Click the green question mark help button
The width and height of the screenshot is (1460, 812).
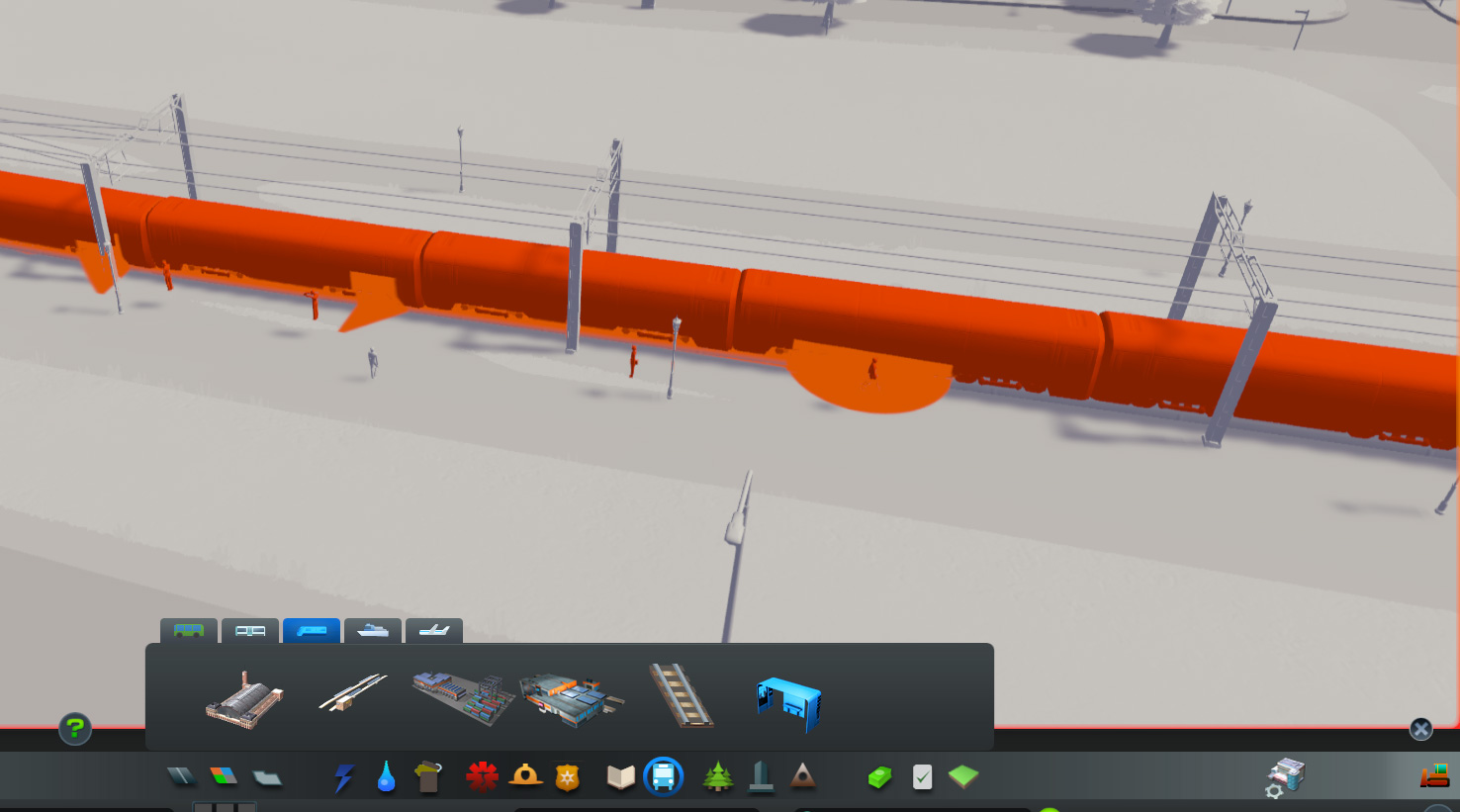tap(75, 729)
